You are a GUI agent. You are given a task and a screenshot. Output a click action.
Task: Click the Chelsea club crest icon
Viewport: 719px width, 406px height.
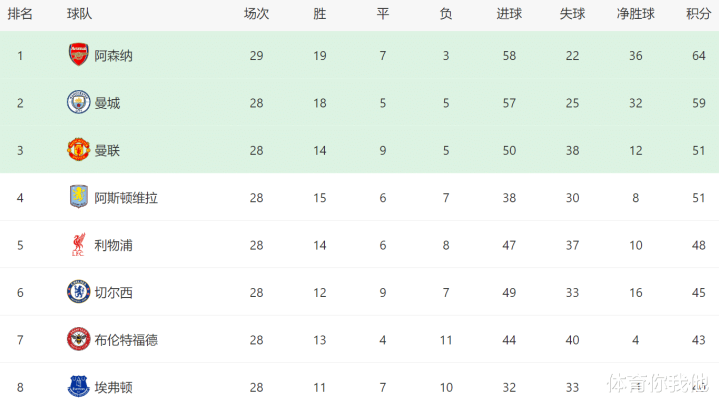point(78,291)
